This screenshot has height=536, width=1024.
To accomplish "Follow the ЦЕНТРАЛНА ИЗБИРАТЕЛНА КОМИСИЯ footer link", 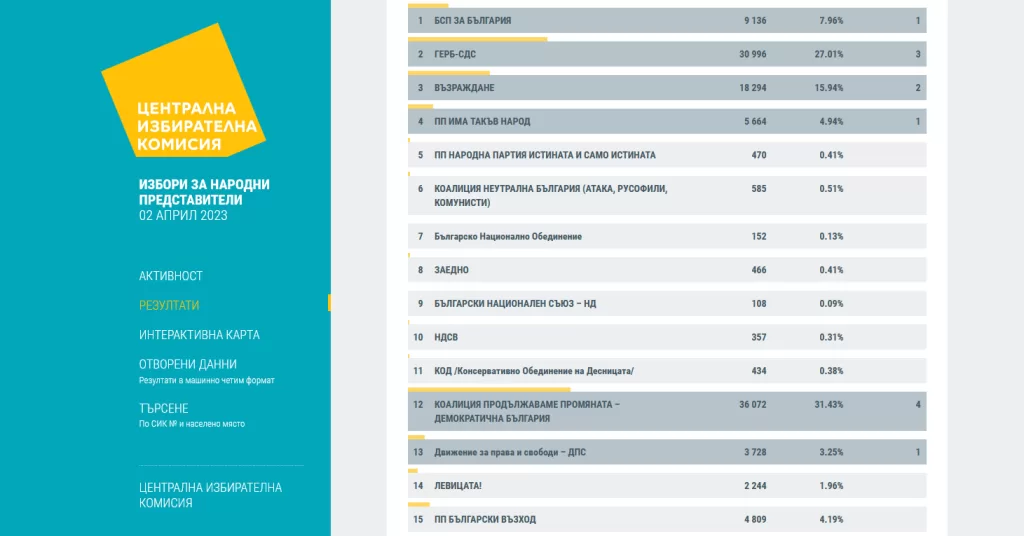I will [210, 495].
